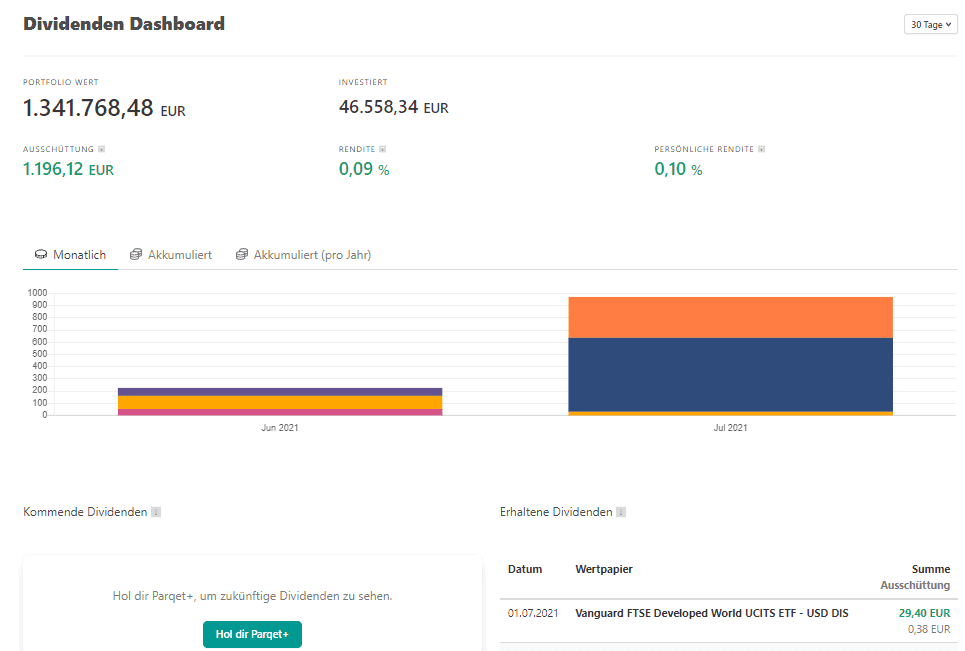Screen dimensions: 965x651
Task: Click the Wertpapier column header
Action: click(x=604, y=569)
